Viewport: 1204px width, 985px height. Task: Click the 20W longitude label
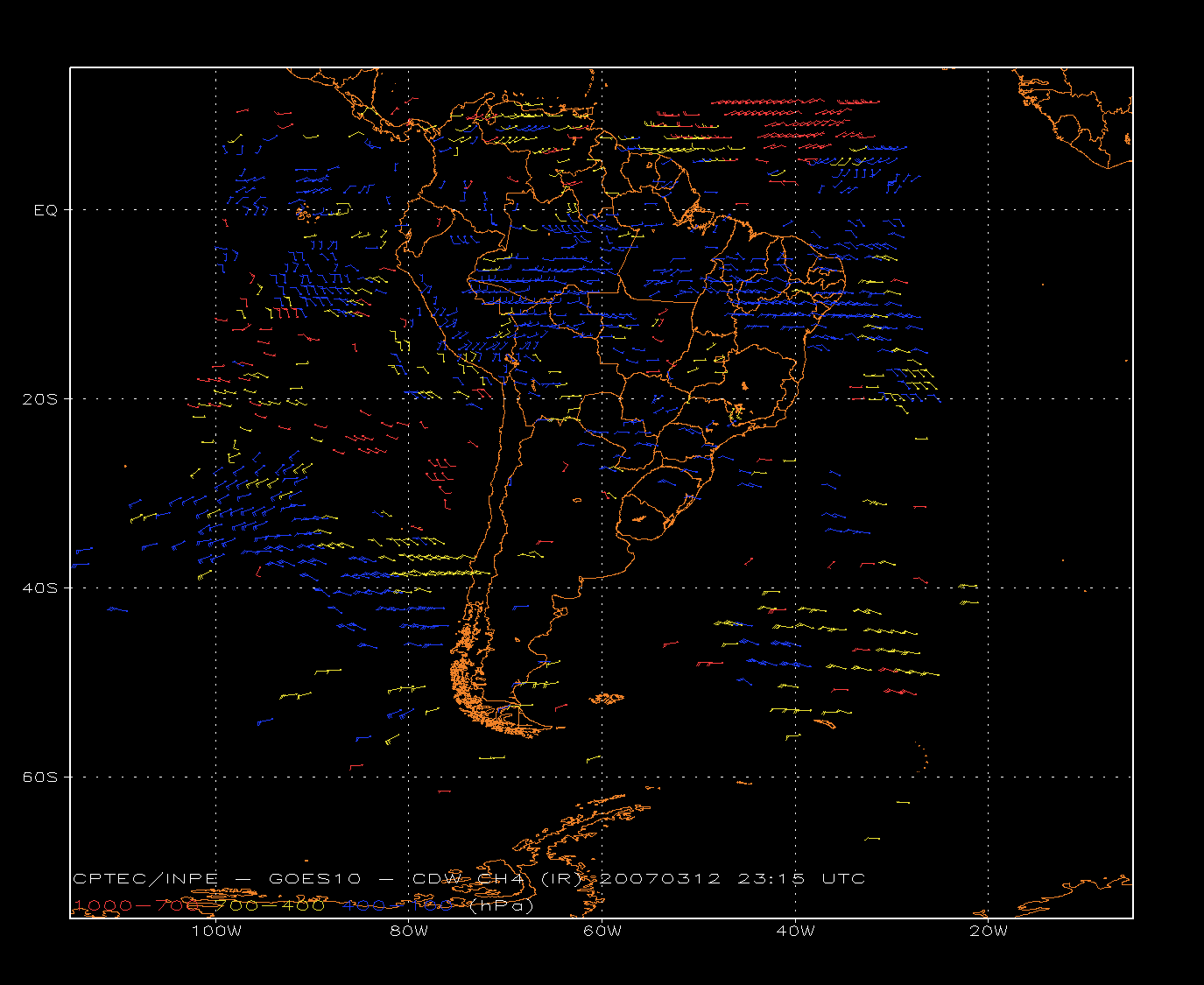989,931
